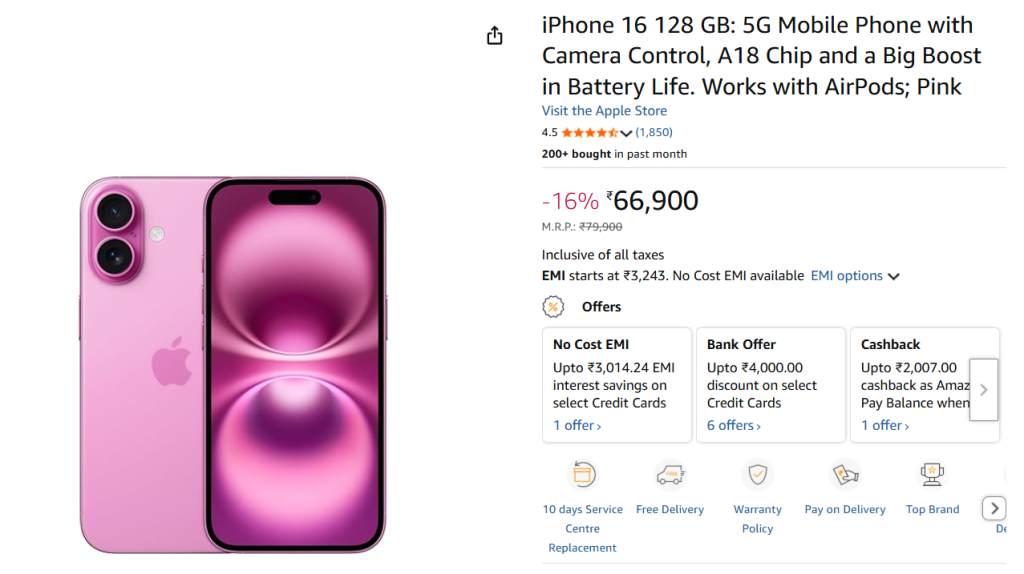Image resolution: width=1024 pixels, height=574 pixels.
Task: Click the pink iPhone 16 product image
Action: point(233,365)
